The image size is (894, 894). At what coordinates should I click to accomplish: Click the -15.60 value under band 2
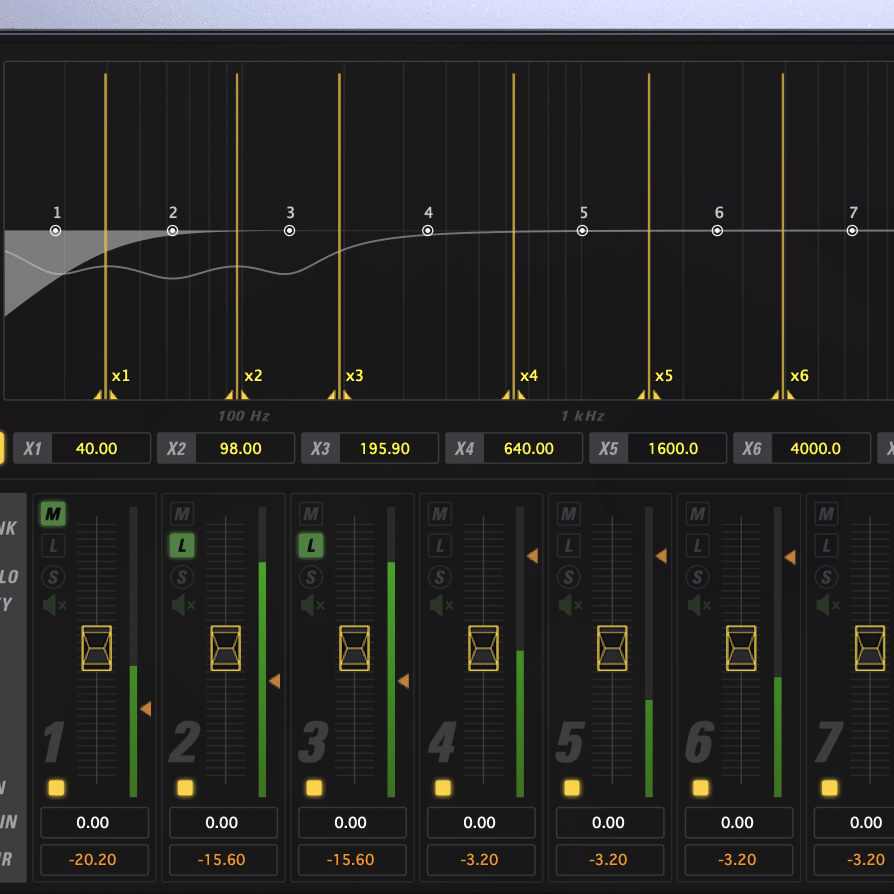(x=224, y=860)
